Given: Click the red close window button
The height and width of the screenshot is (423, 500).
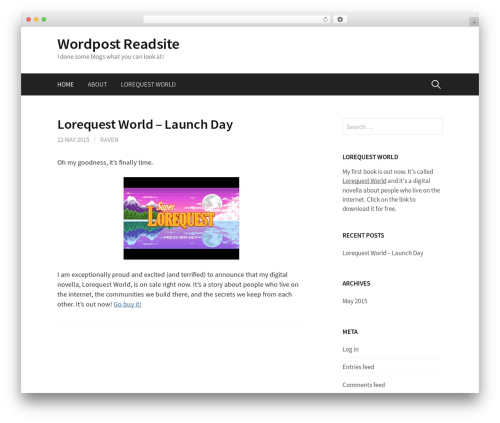Looking at the screenshot, I should tap(29, 19).
